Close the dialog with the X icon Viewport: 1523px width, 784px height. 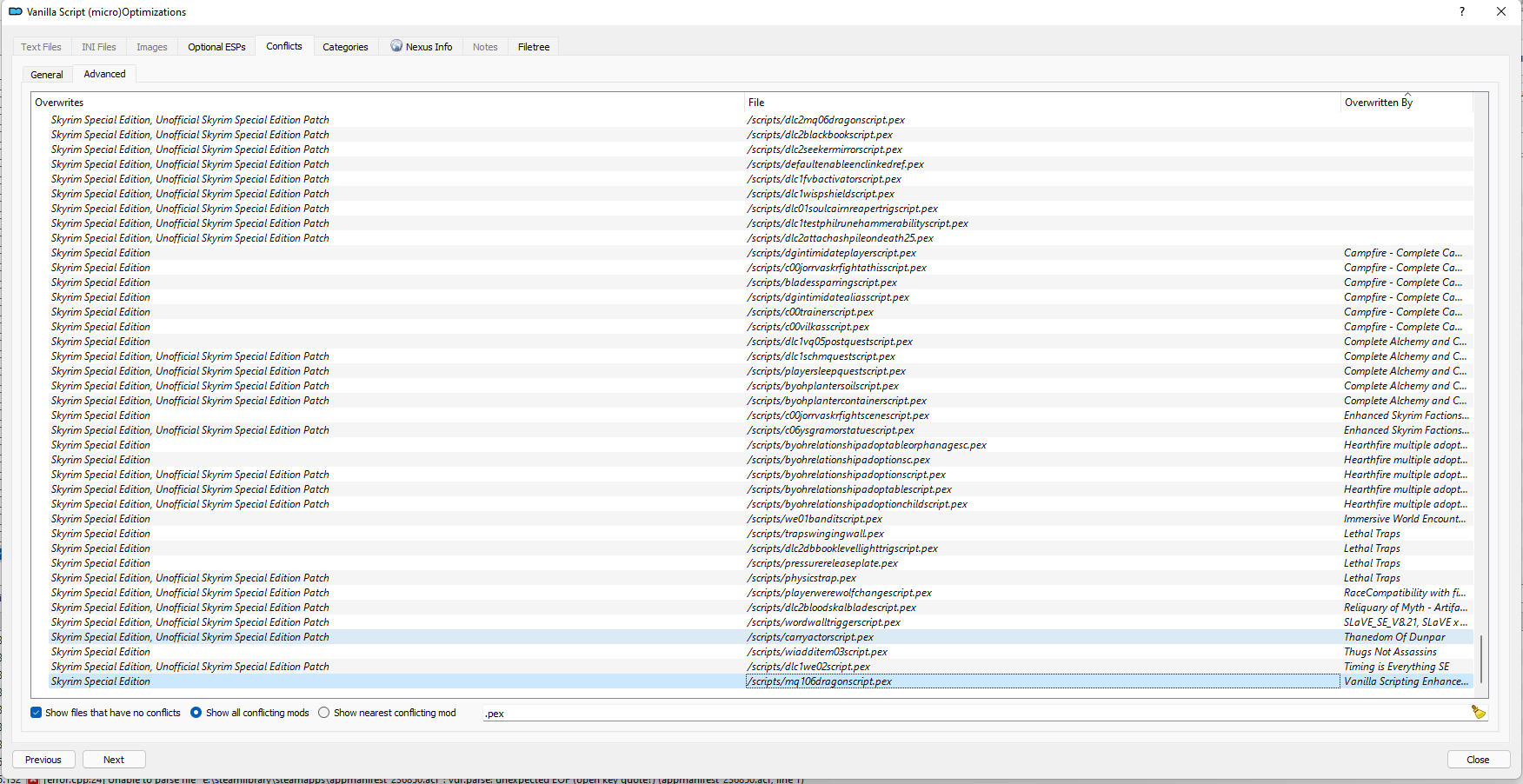pyautogui.click(x=1501, y=12)
